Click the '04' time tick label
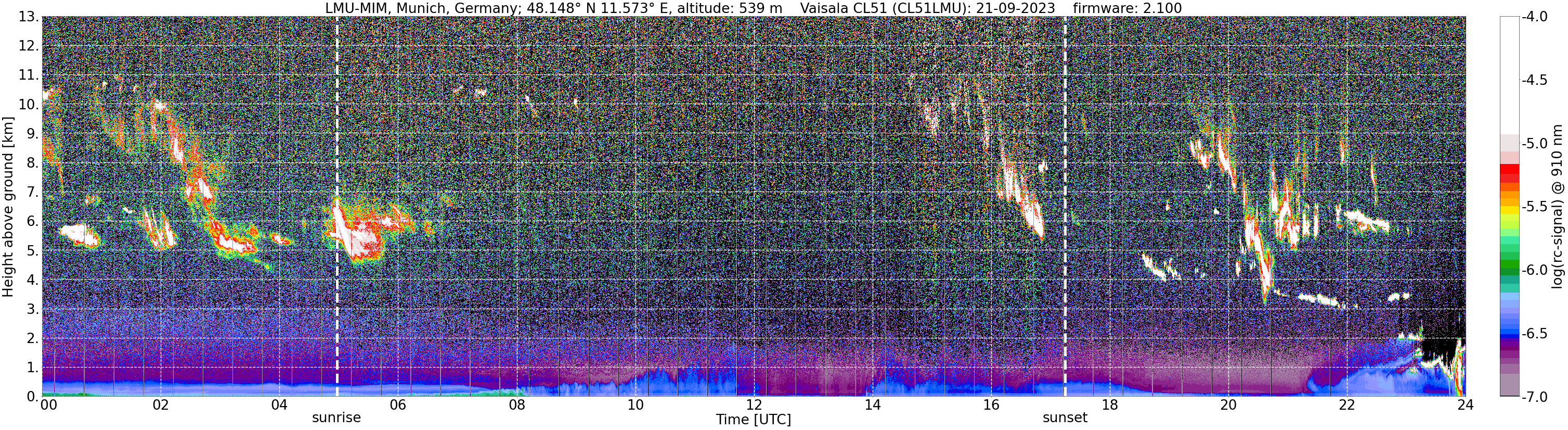Screen dimensions: 1568x430 [x=279, y=405]
